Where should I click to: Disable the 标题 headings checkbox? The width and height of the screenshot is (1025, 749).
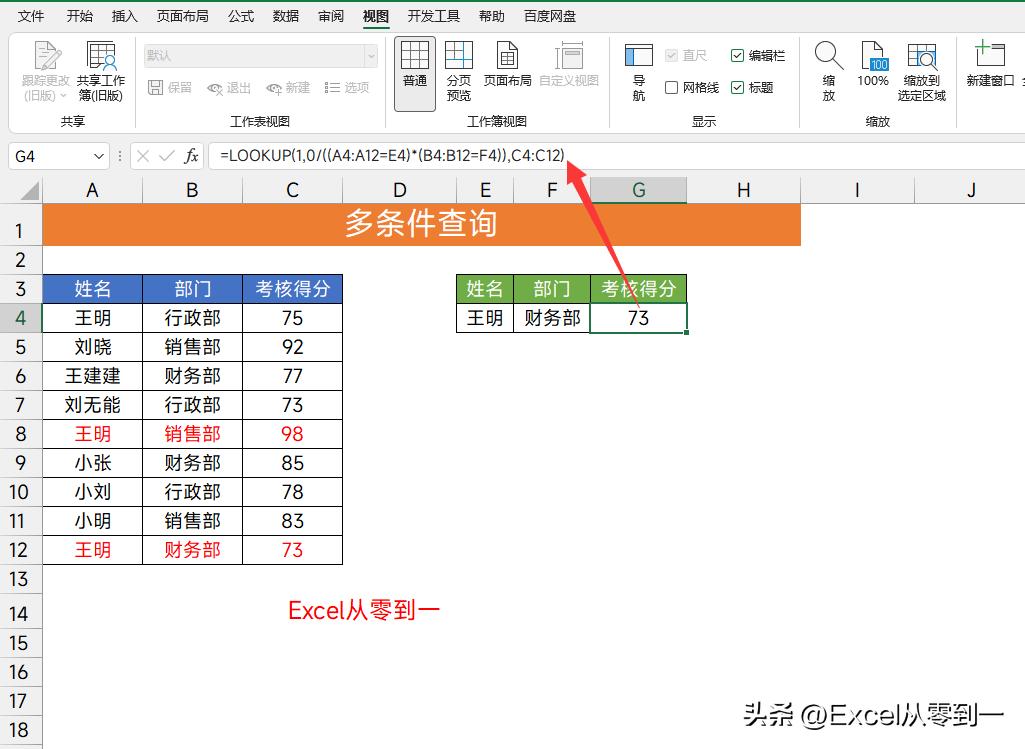coord(737,87)
